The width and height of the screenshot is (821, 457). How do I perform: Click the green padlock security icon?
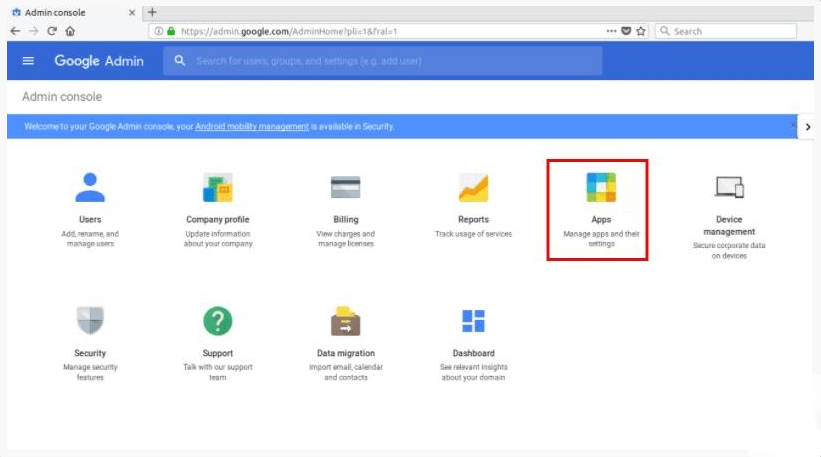pyautogui.click(x=171, y=31)
